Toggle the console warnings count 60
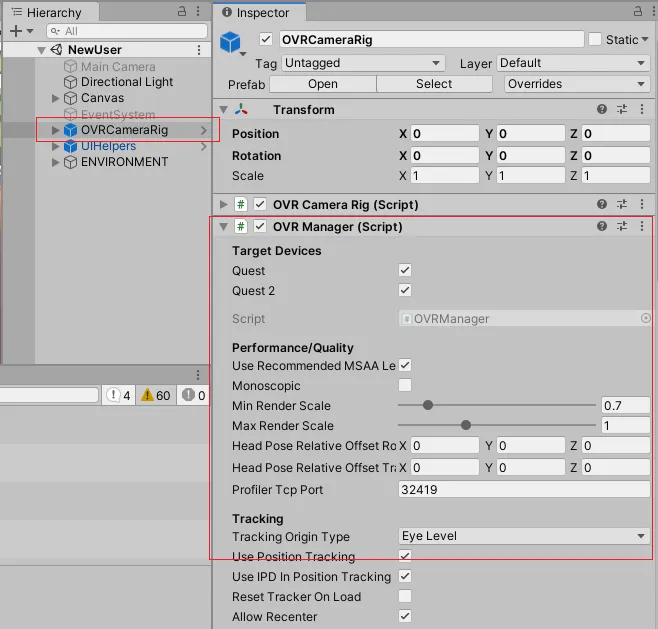This screenshot has height=629, width=658. pyautogui.click(x=156, y=395)
